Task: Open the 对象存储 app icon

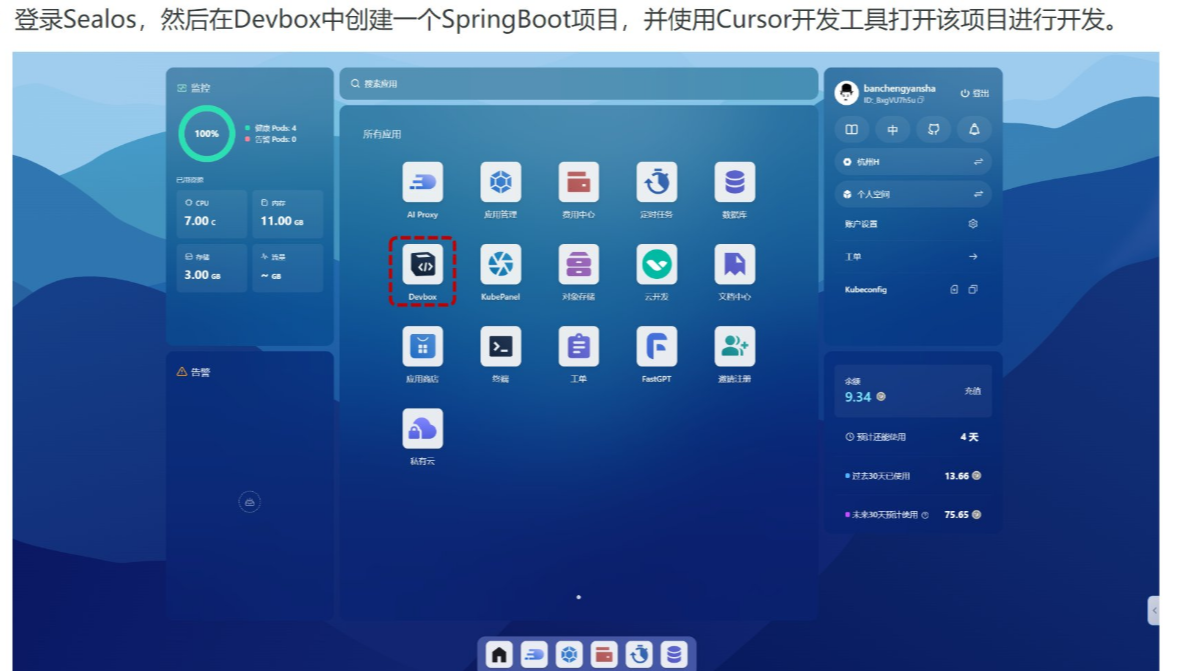Action: (579, 264)
